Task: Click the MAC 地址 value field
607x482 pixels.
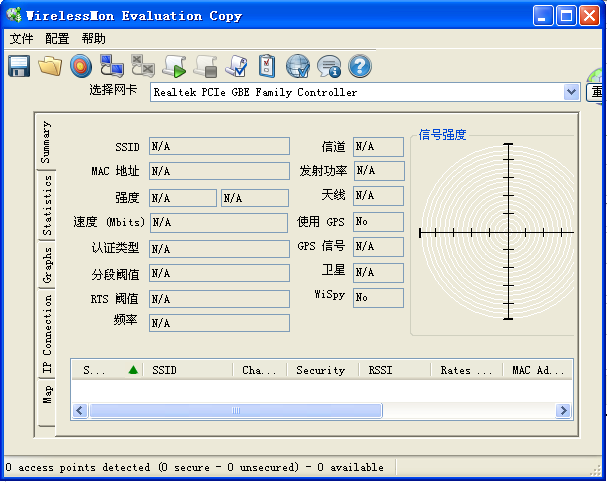Action: (x=219, y=171)
